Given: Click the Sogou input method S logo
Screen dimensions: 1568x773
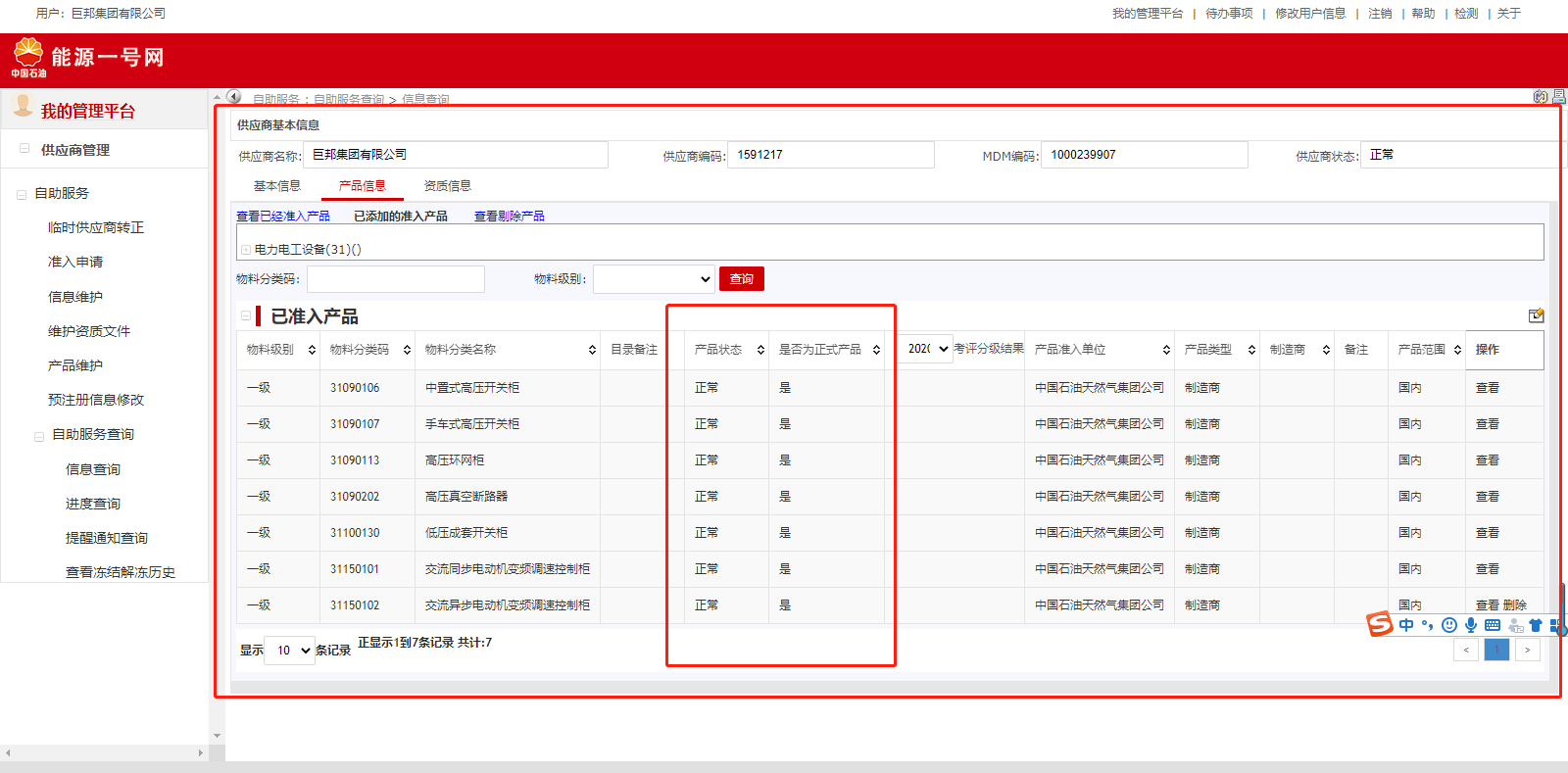Looking at the screenshot, I should tap(1380, 624).
